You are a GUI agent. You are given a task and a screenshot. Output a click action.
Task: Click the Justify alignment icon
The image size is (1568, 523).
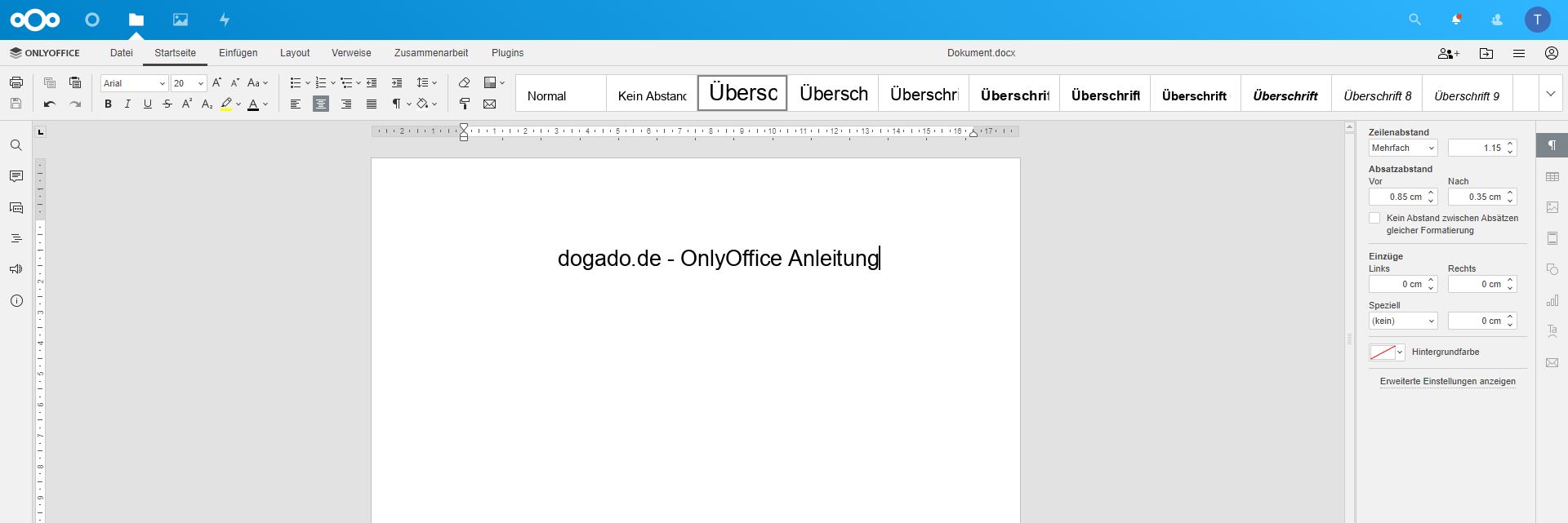pos(372,104)
